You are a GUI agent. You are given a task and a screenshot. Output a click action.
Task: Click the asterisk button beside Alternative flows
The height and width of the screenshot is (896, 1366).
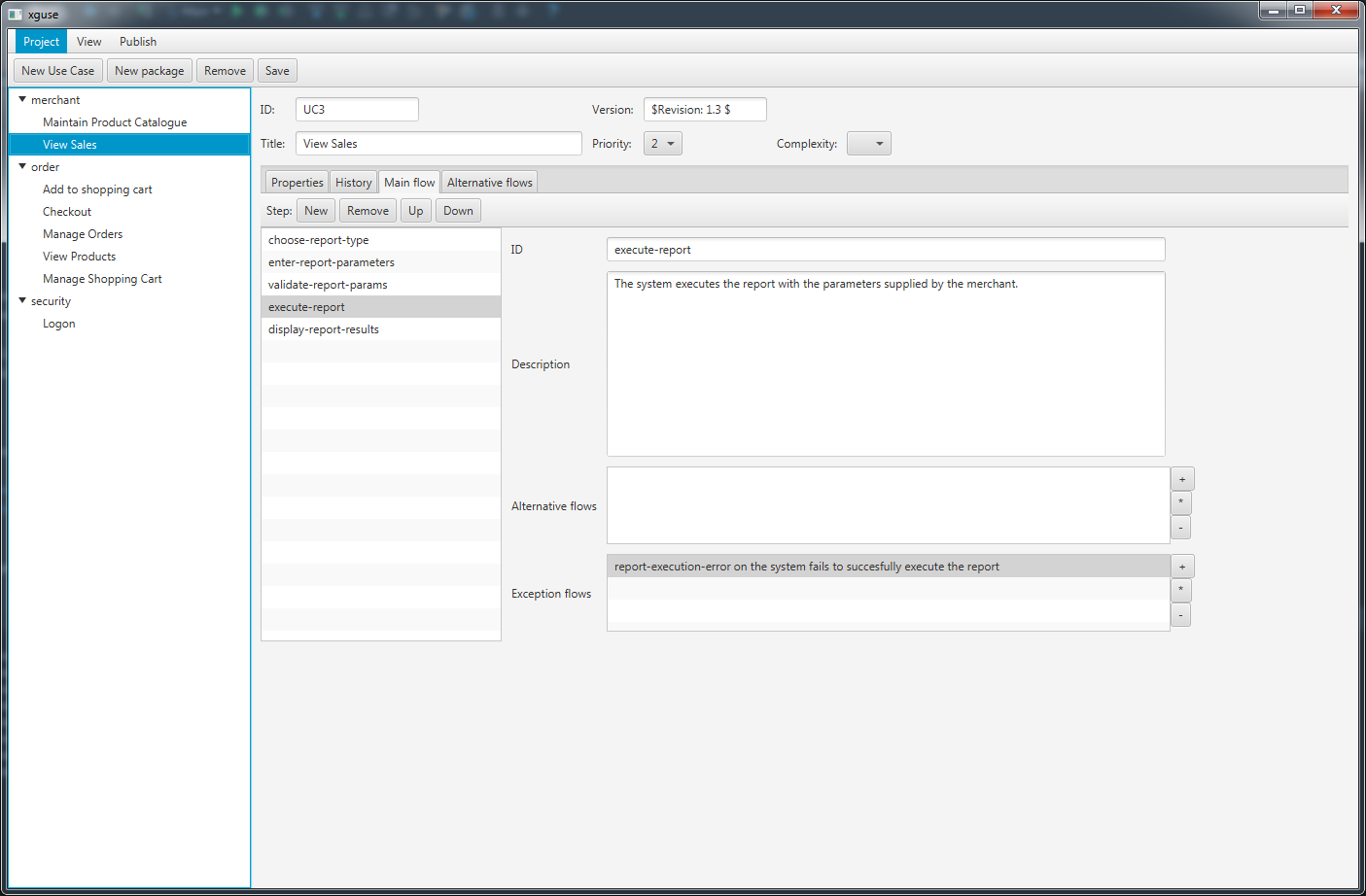1181,503
